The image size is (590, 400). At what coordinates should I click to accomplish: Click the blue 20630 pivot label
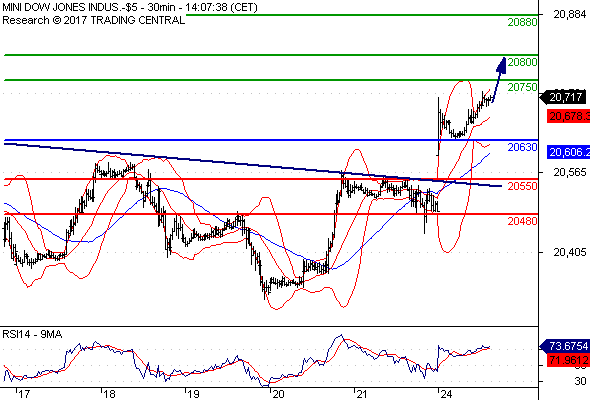click(522, 147)
